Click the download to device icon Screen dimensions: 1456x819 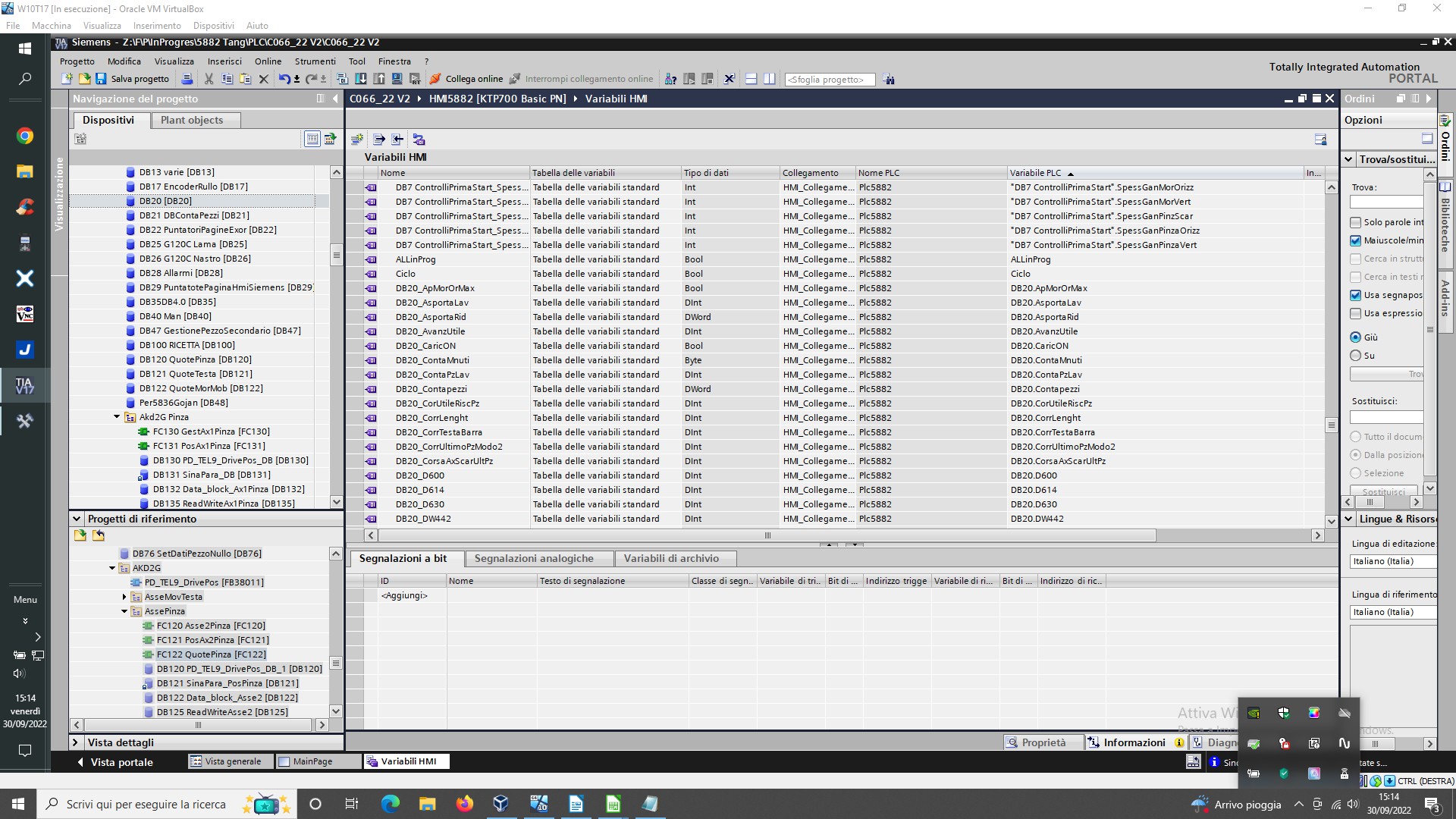tap(361, 79)
